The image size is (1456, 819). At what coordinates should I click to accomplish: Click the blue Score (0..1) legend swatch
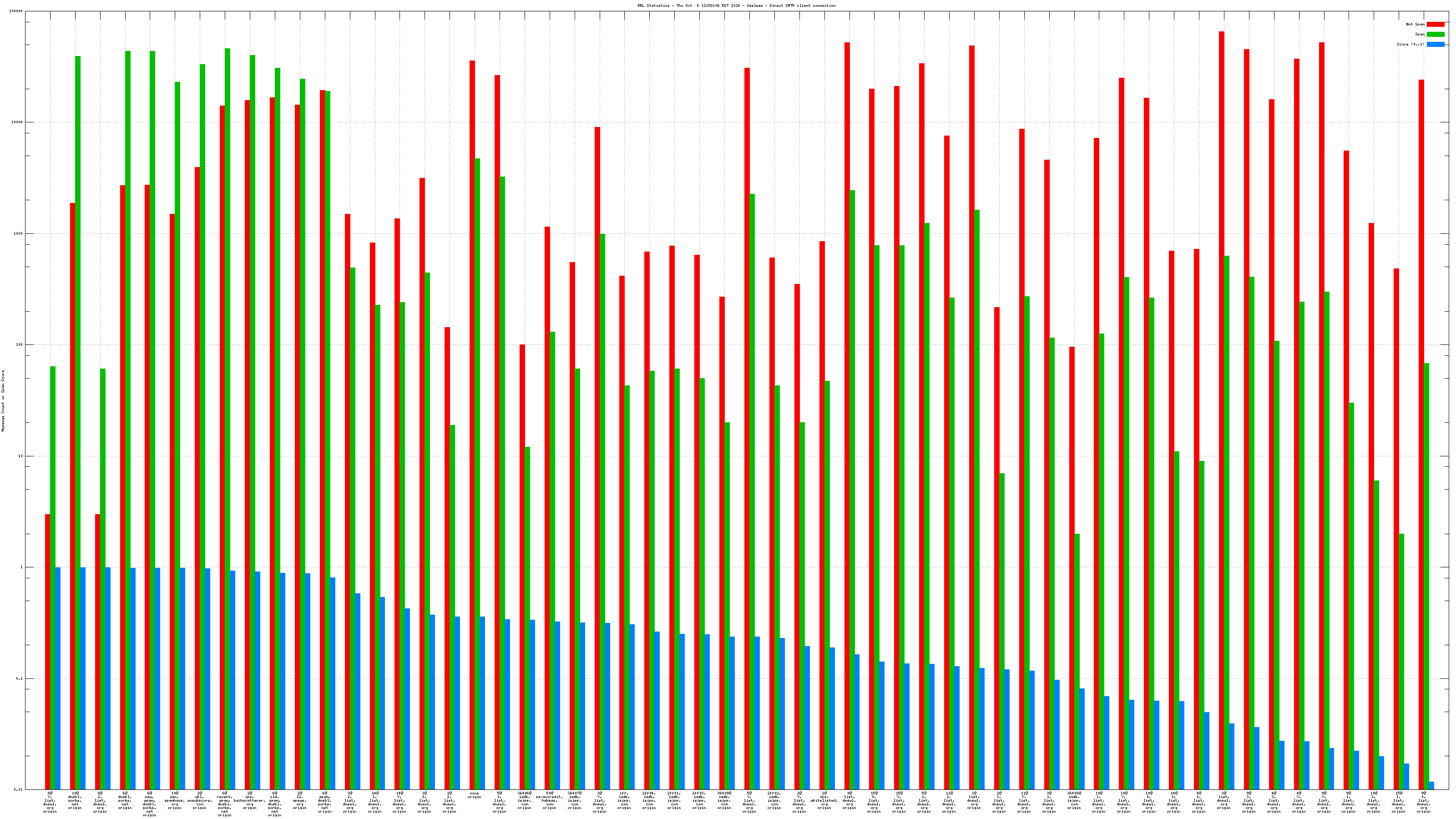(x=1435, y=44)
